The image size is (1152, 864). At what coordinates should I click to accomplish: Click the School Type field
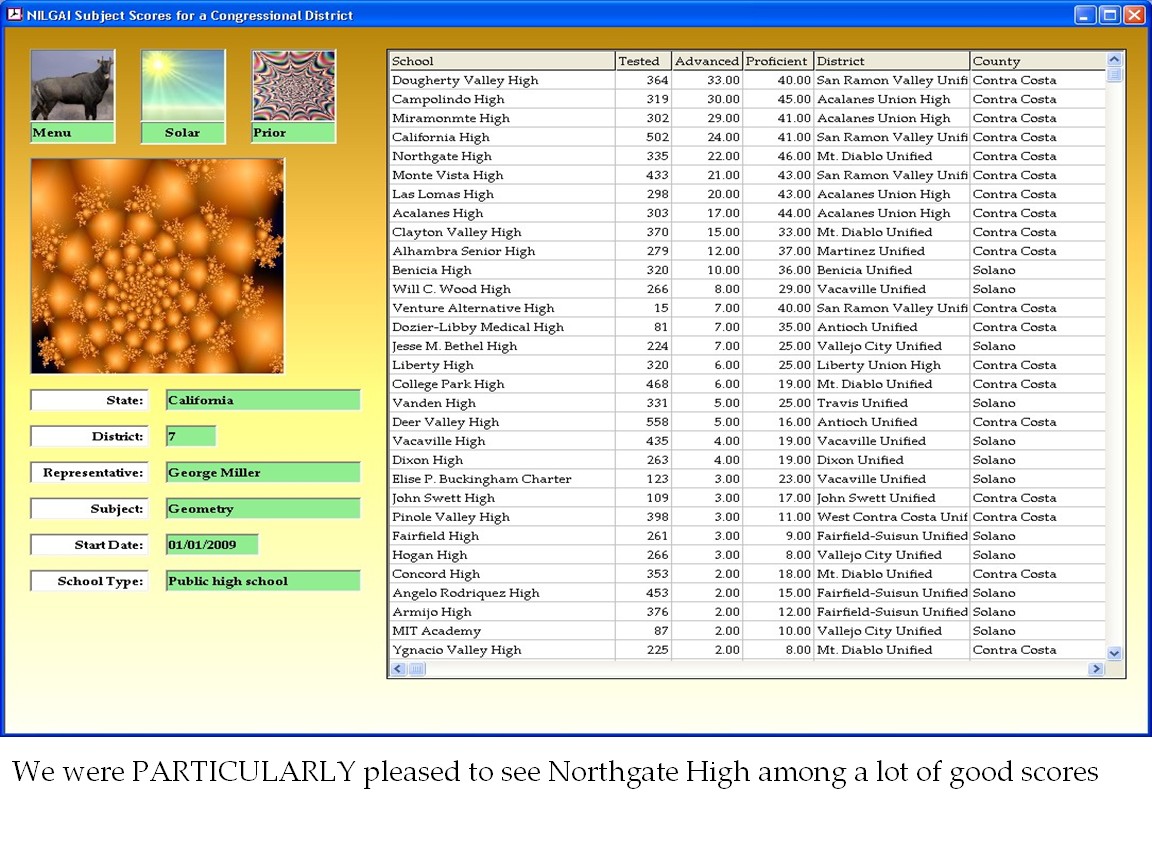click(262, 581)
